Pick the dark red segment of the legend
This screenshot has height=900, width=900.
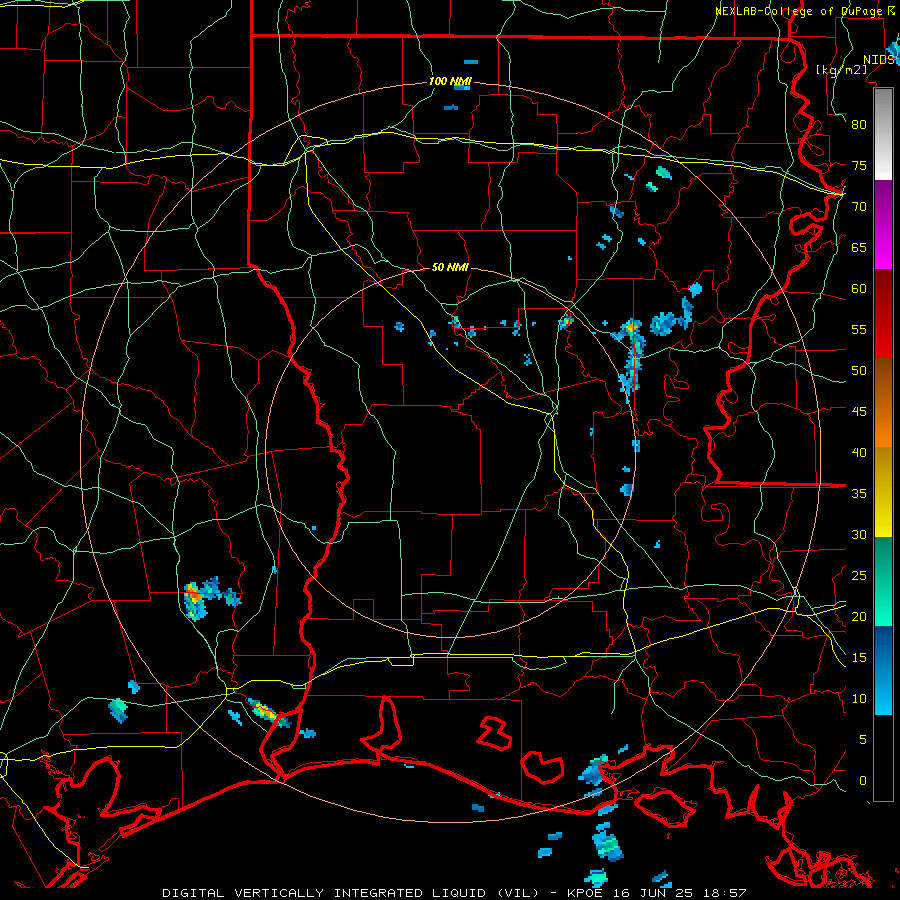tap(883, 314)
